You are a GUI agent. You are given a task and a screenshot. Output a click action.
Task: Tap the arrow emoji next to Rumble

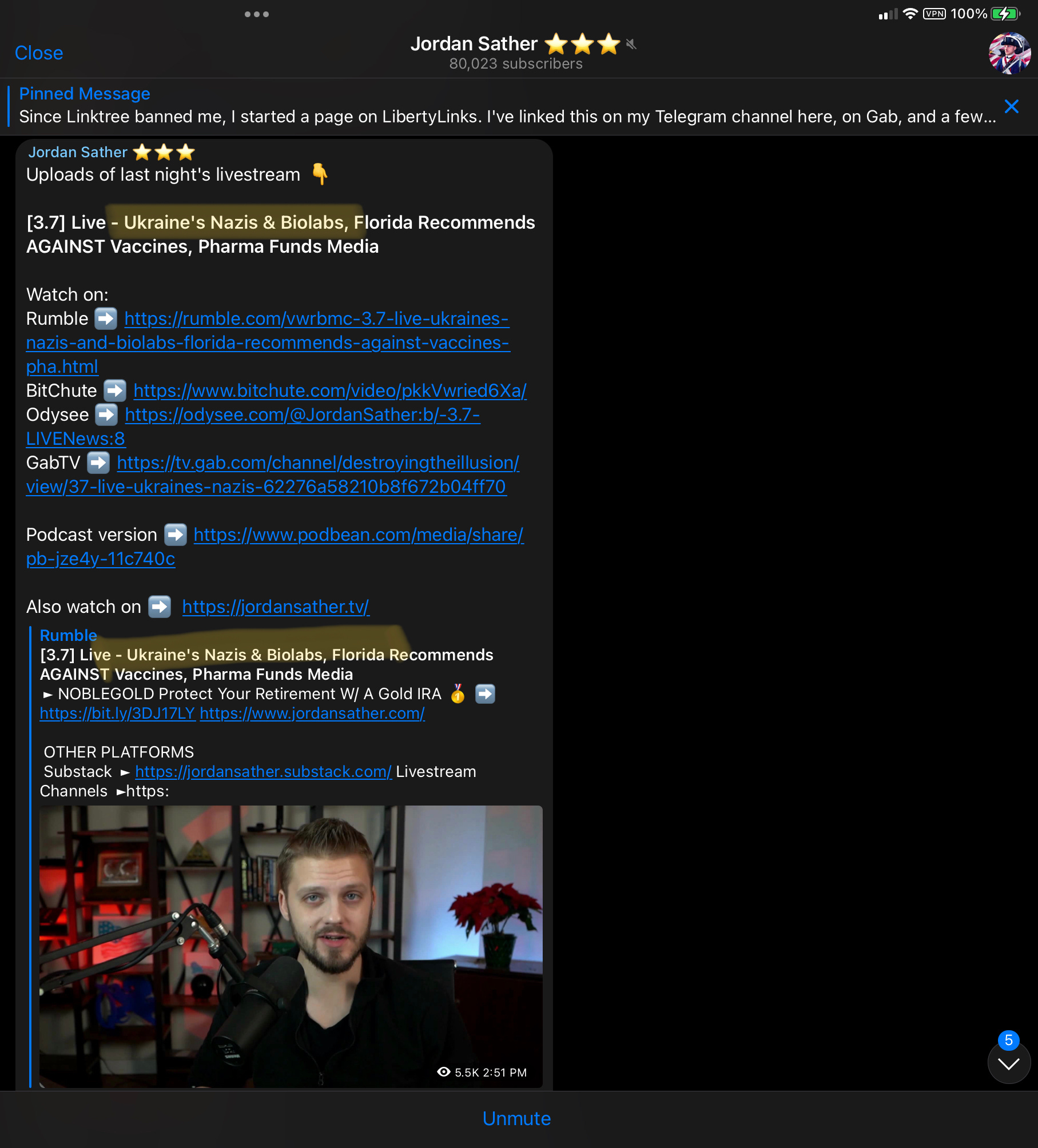coord(106,318)
